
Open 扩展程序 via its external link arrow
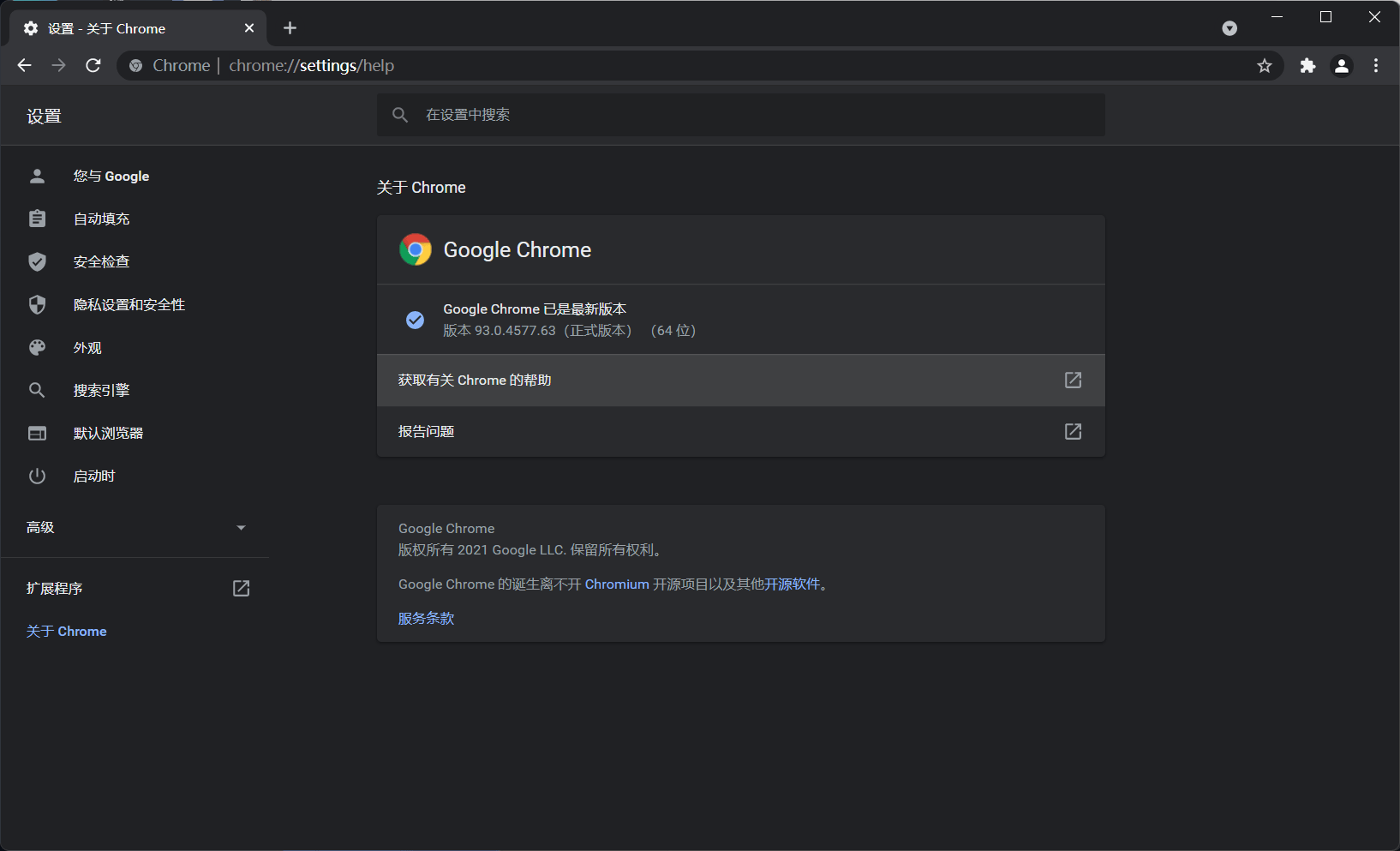[x=241, y=588]
